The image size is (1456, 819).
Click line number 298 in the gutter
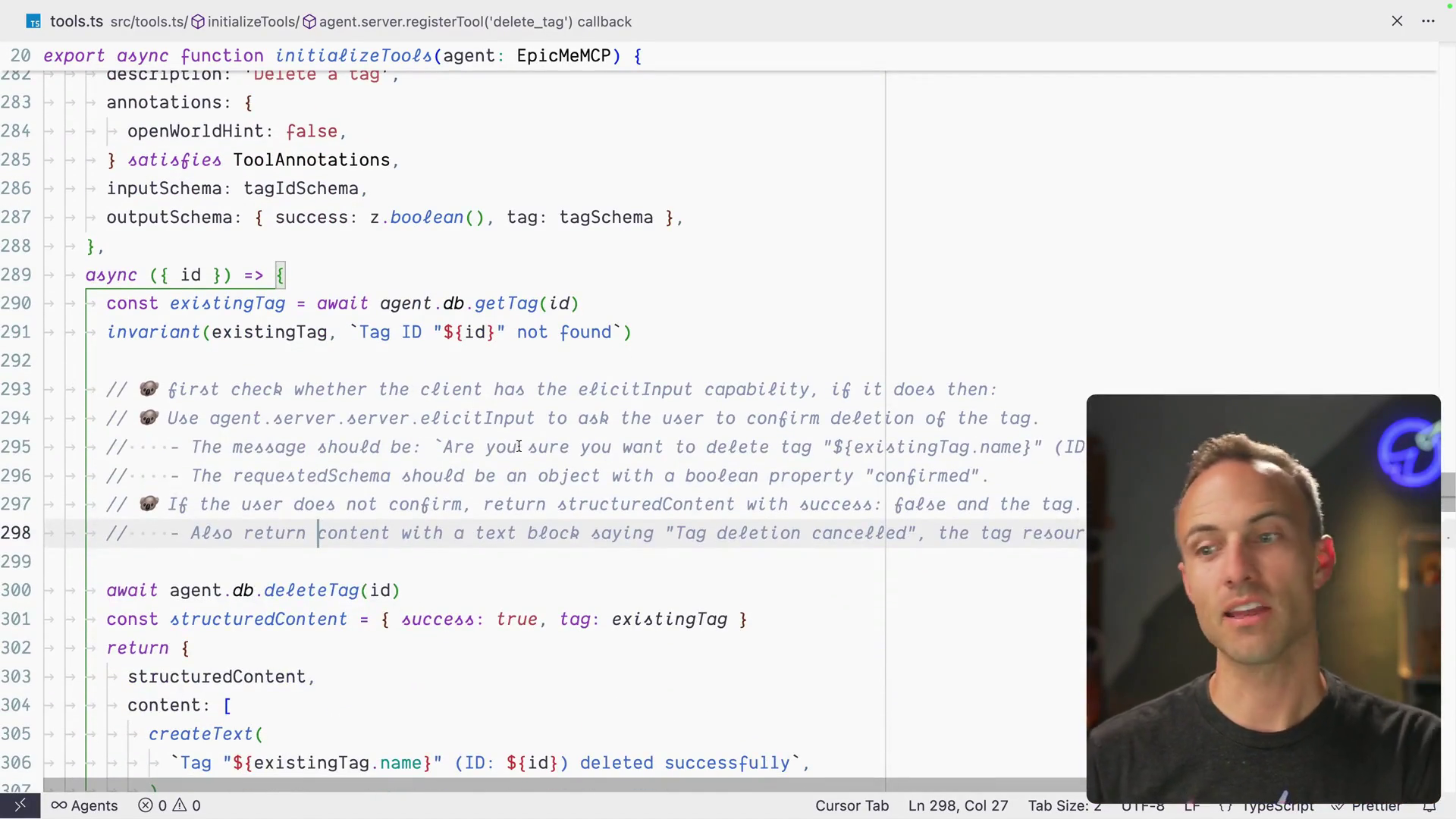pos(16,532)
